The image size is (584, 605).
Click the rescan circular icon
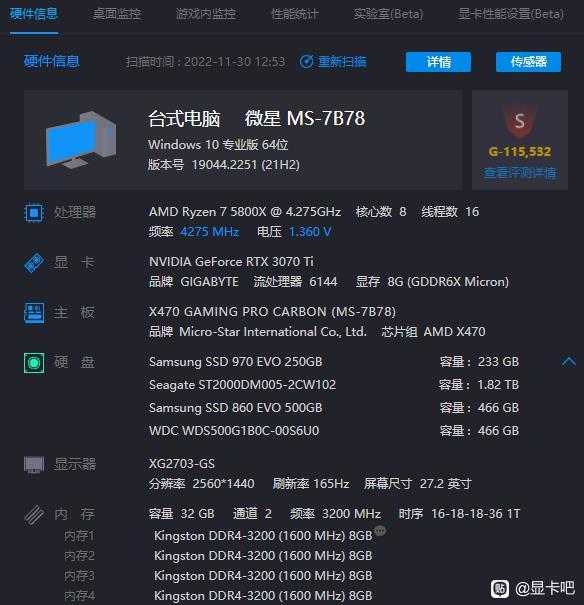coord(306,62)
